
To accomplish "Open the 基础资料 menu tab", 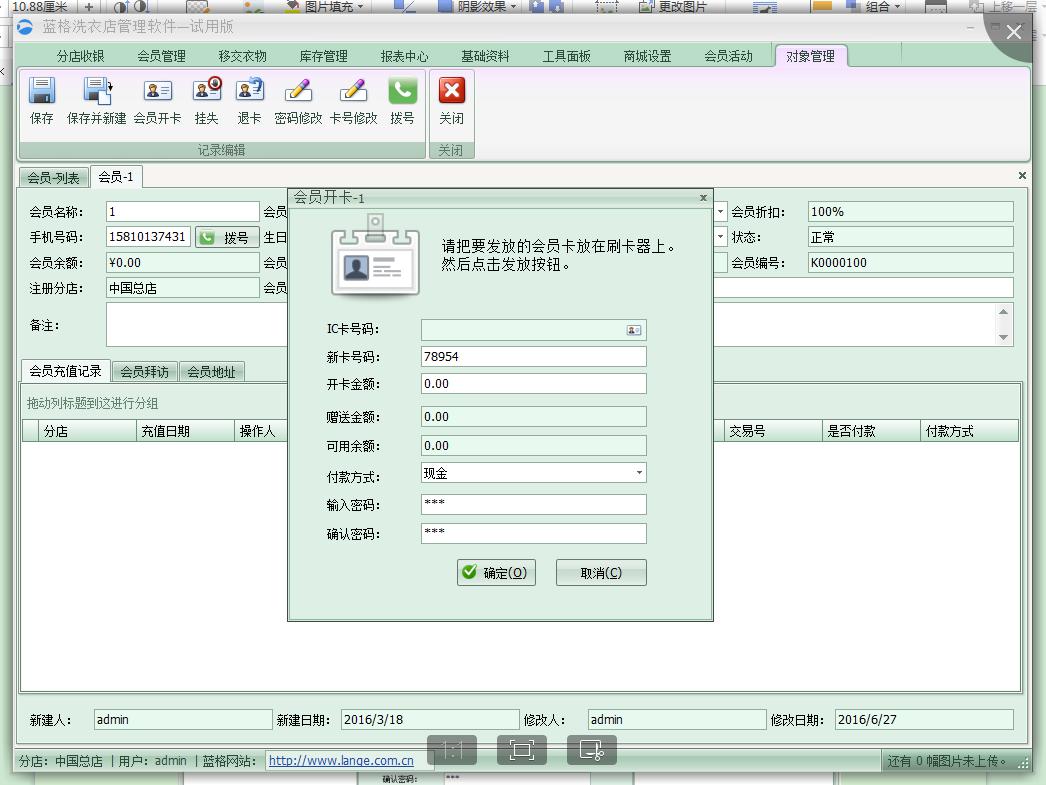I will pyautogui.click(x=485, y=56).
